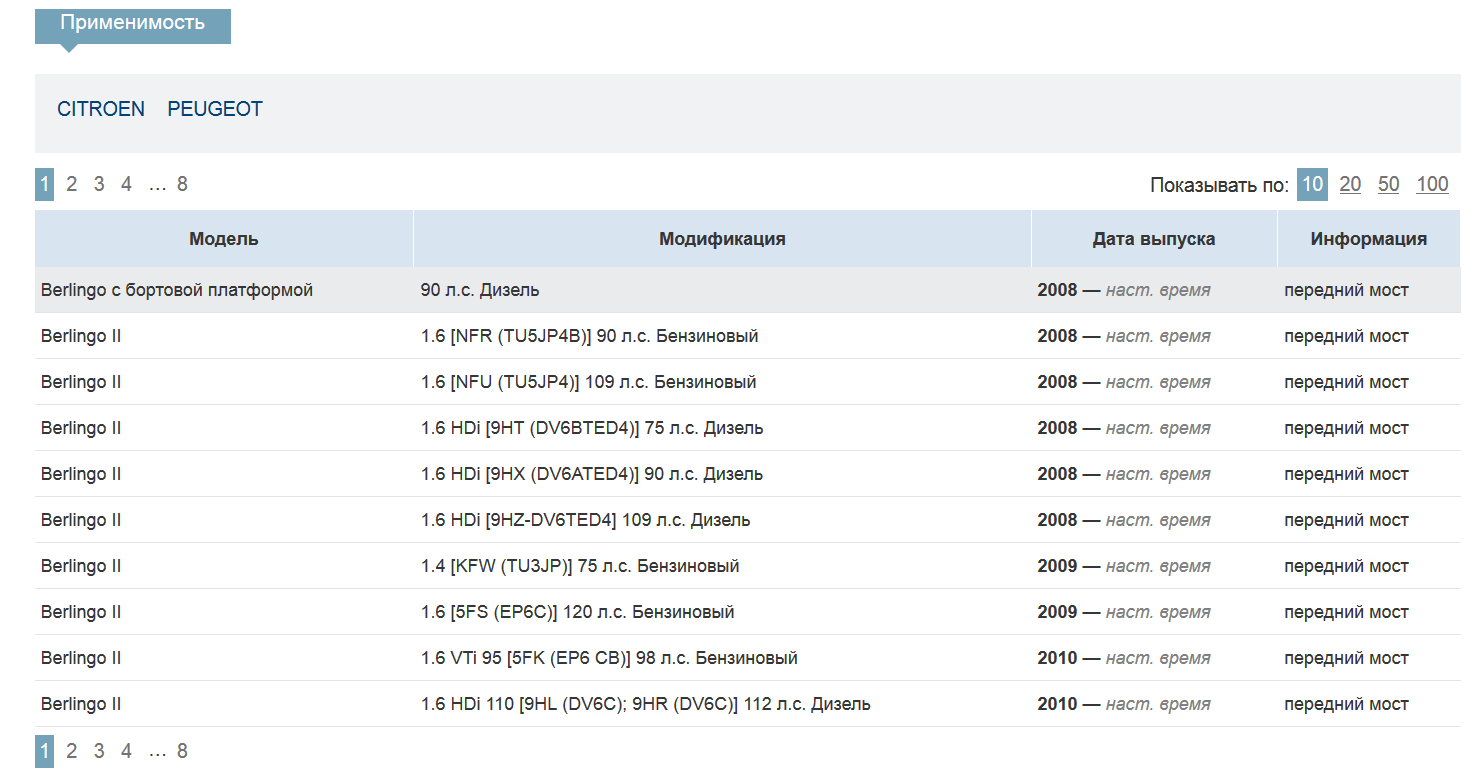The height and width of the screenshot is (770, 1478).
Task: Click Berlingo II in the NFR row
Action: (81, 336)
